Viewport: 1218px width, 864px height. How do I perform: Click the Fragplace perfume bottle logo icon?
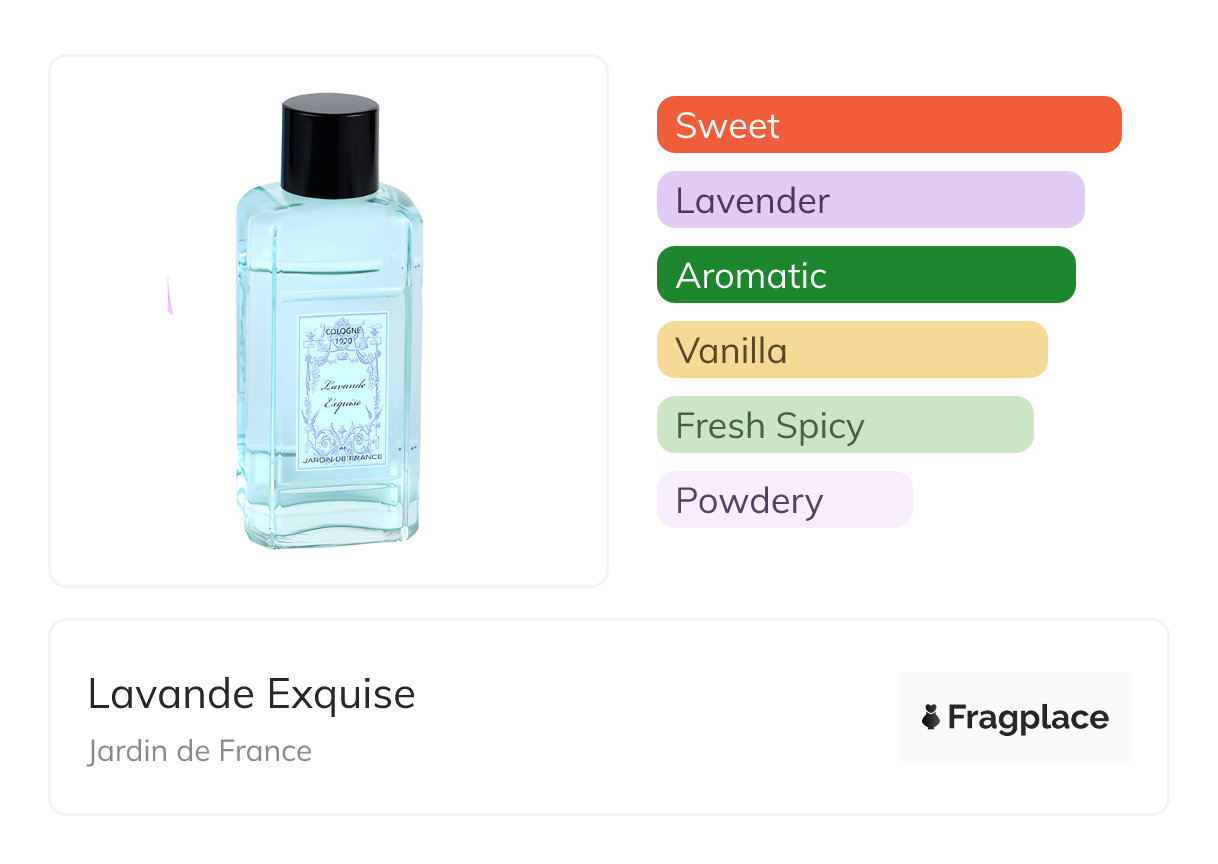[931, 717]
